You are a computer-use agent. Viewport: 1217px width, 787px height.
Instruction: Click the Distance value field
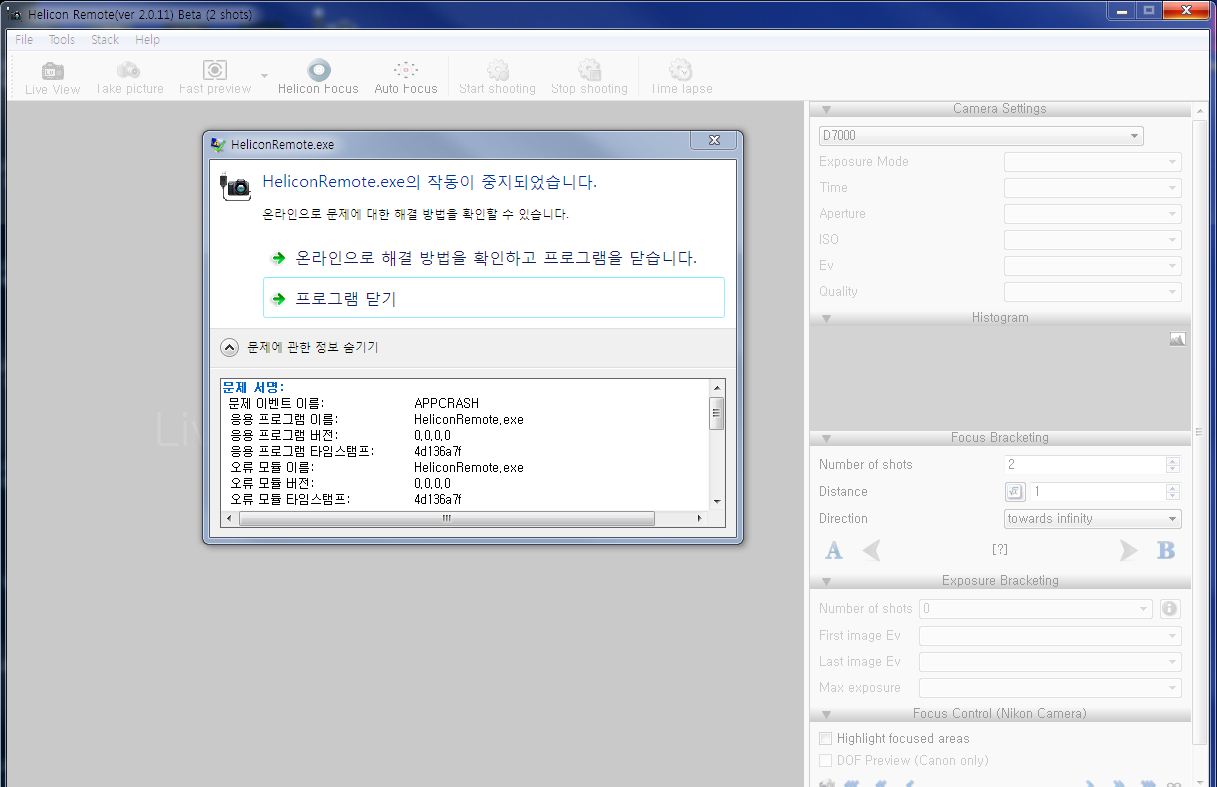[x=1097, y=491]
